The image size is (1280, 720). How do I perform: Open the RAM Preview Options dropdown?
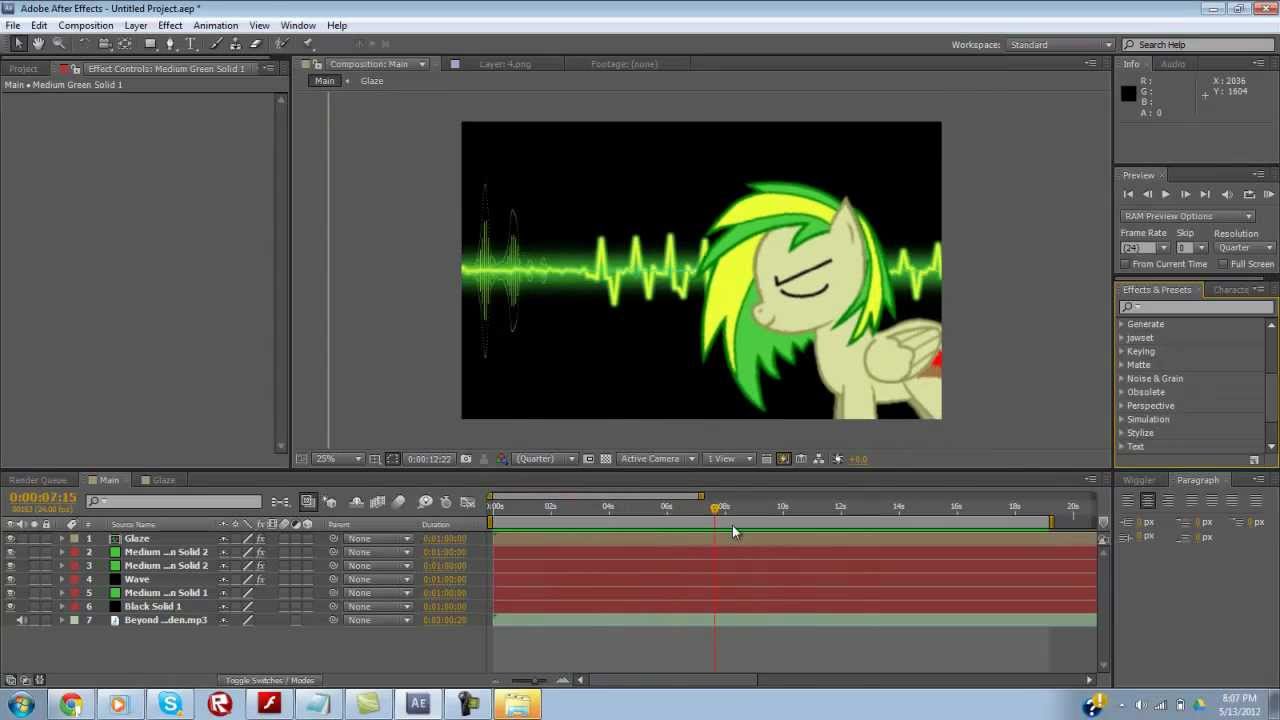(1187, 216)
